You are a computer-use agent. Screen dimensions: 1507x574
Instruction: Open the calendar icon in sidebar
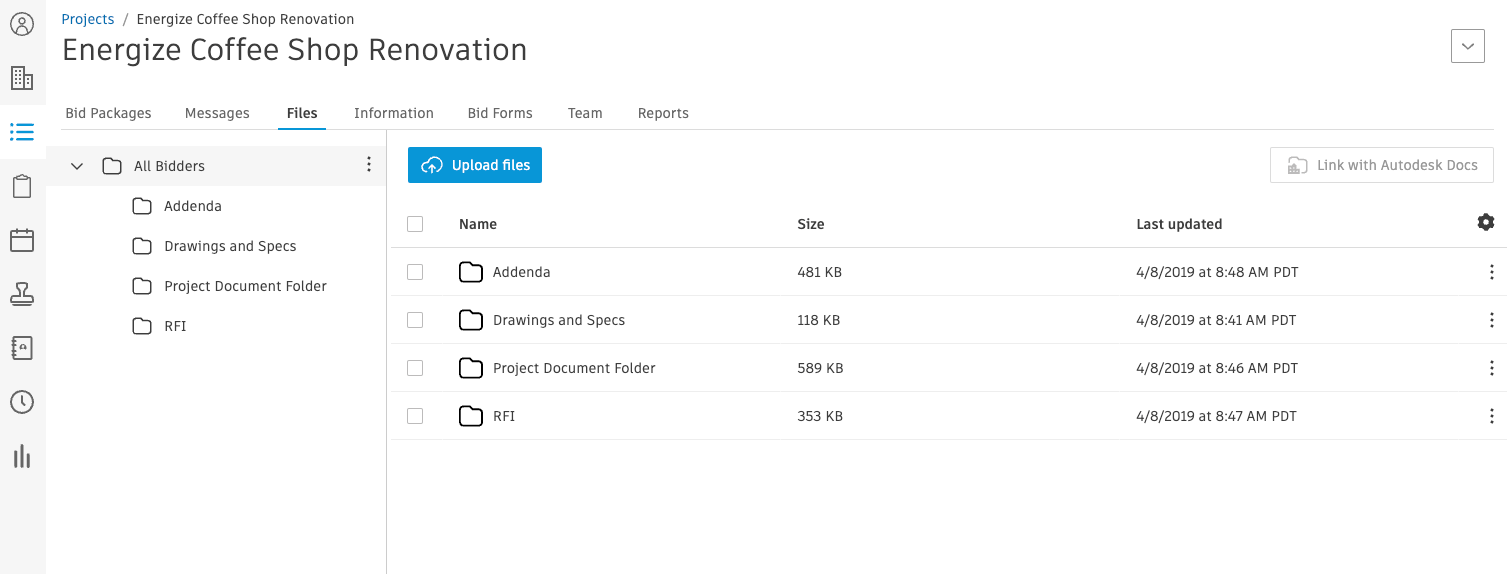tap(22, 240)
